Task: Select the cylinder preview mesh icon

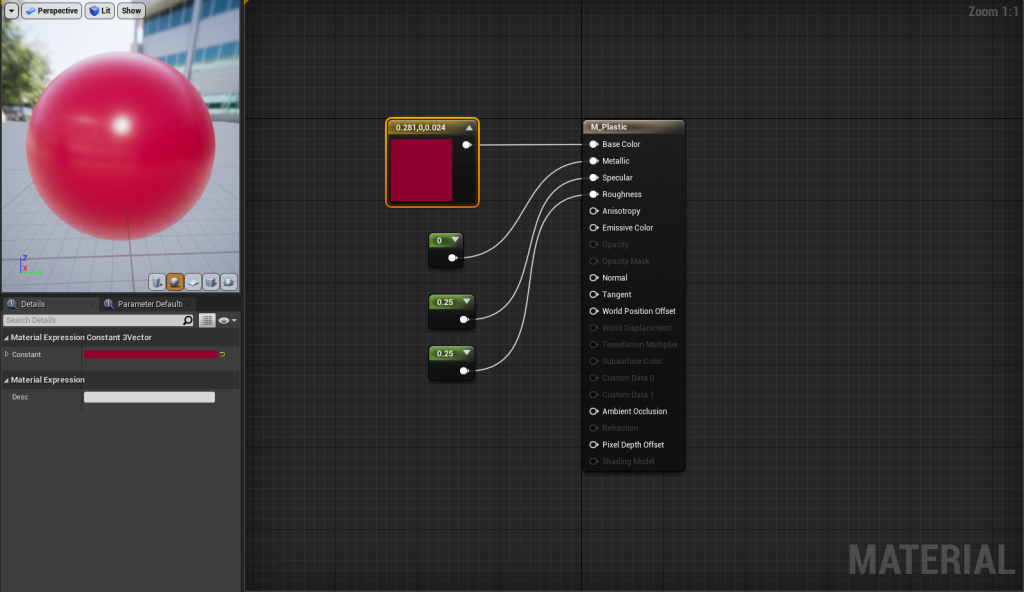Action: click(157, 282)
